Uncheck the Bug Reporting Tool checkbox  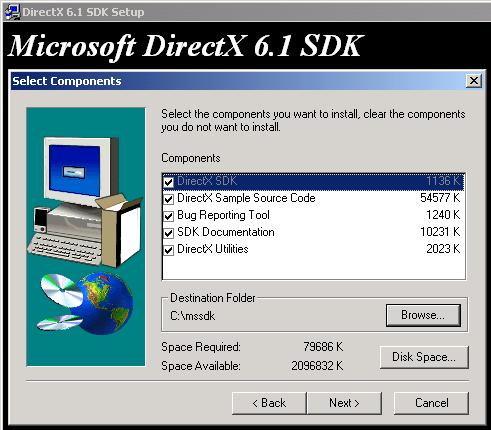(x=169, y=216)
